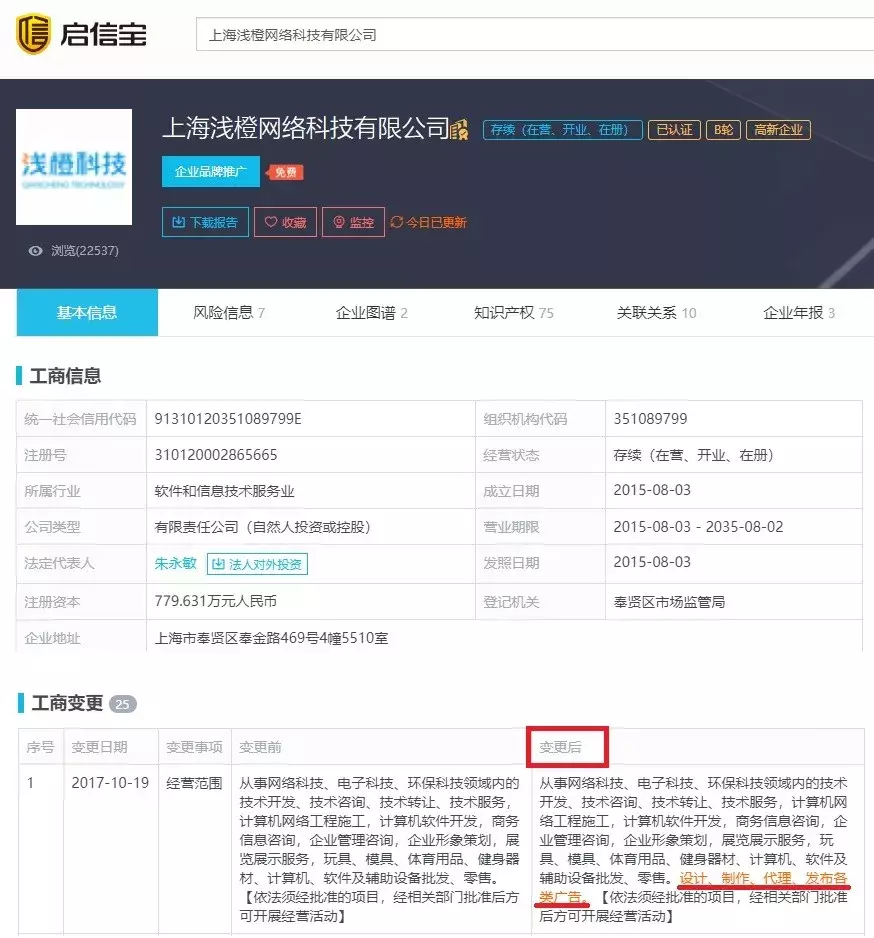Click the red 免费 tag
This screenshot has height=938, width=874.
click(285, 172)
